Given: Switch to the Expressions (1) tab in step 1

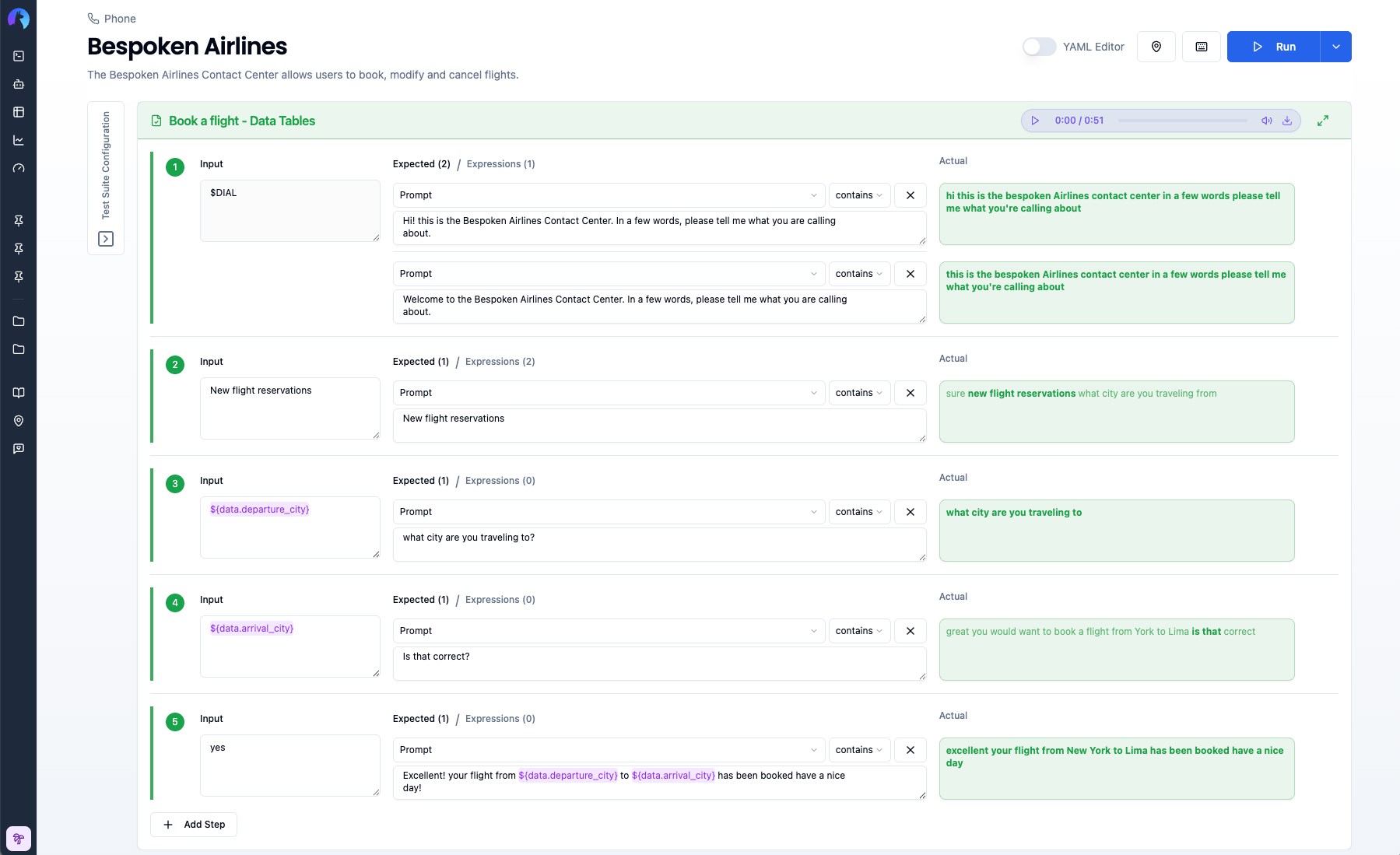Looking at the screenshot, I should 500,164.
